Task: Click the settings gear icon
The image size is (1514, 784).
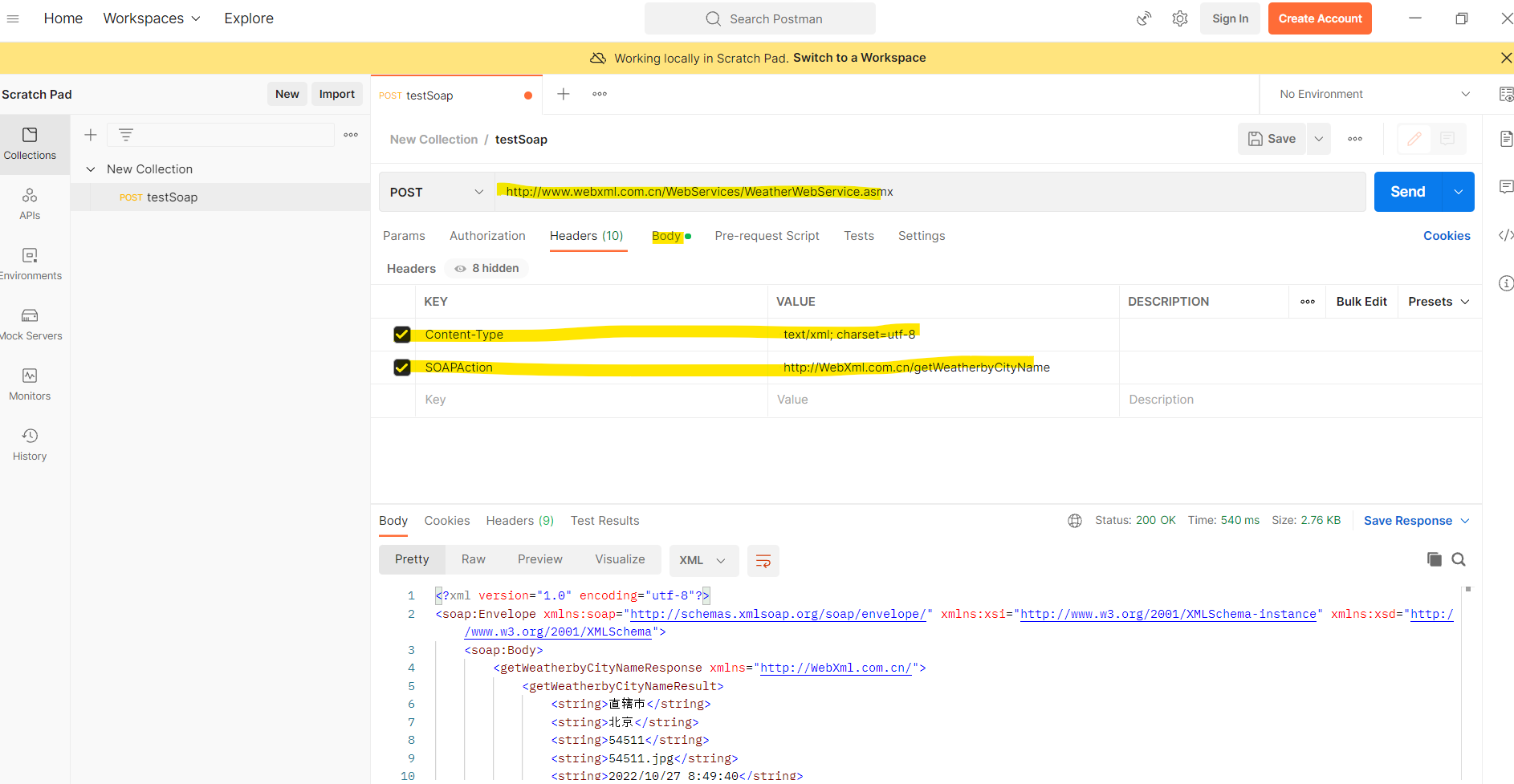Action: (x=1179, y=18)
